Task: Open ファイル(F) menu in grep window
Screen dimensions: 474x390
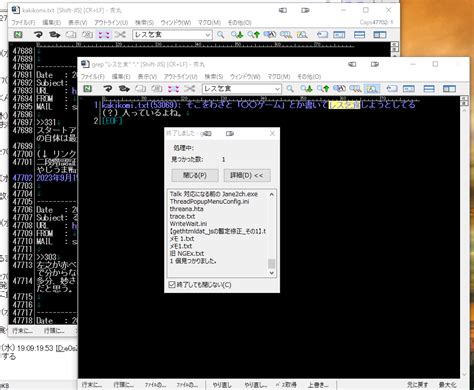Action: pyautogui.click(x=93, y=77)
